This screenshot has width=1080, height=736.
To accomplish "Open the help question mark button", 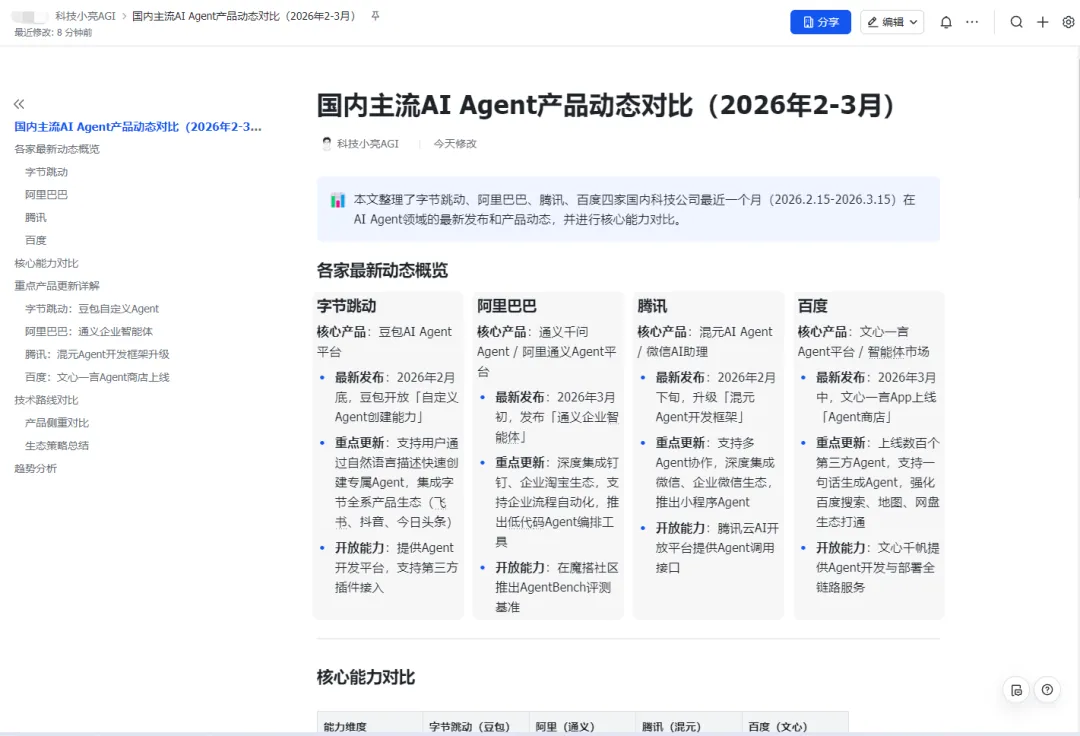I will point(1047,690).
